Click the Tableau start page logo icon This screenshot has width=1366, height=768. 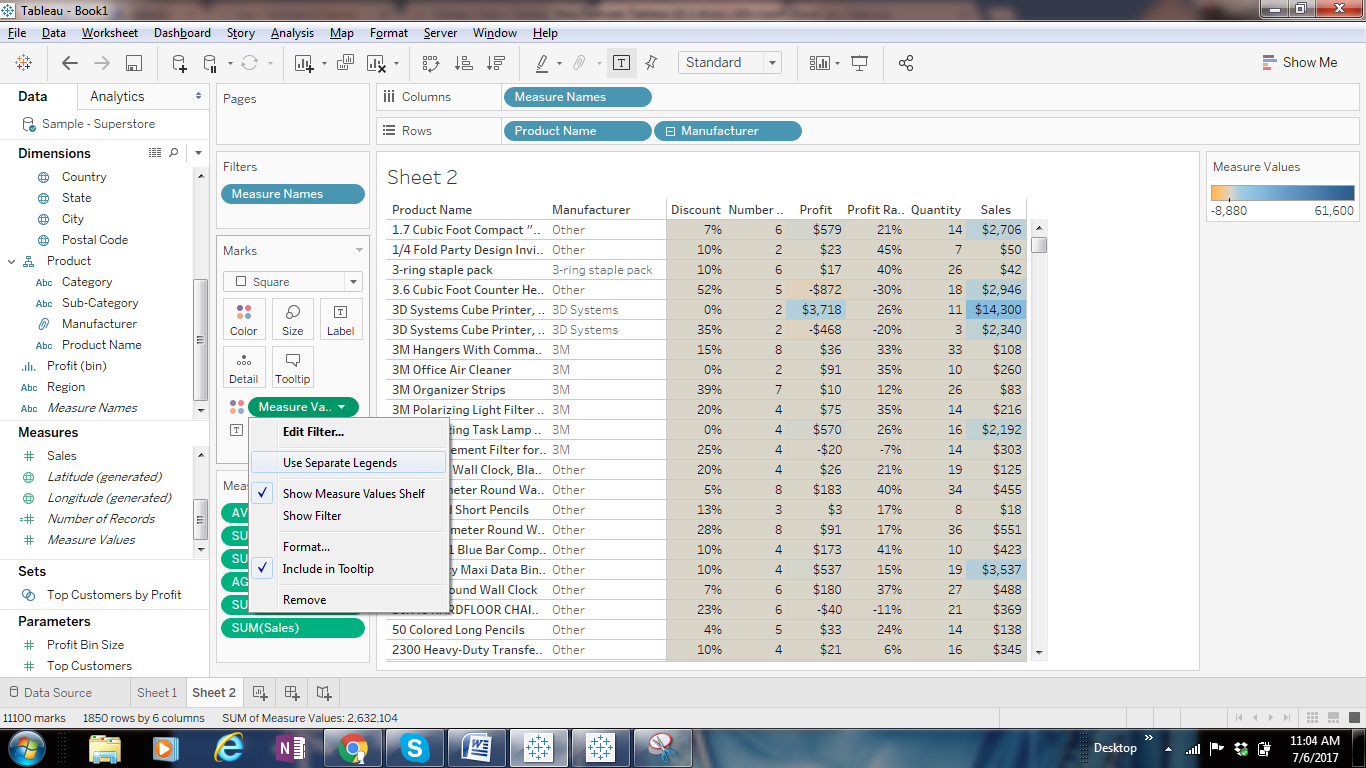[x=23, y=62]
